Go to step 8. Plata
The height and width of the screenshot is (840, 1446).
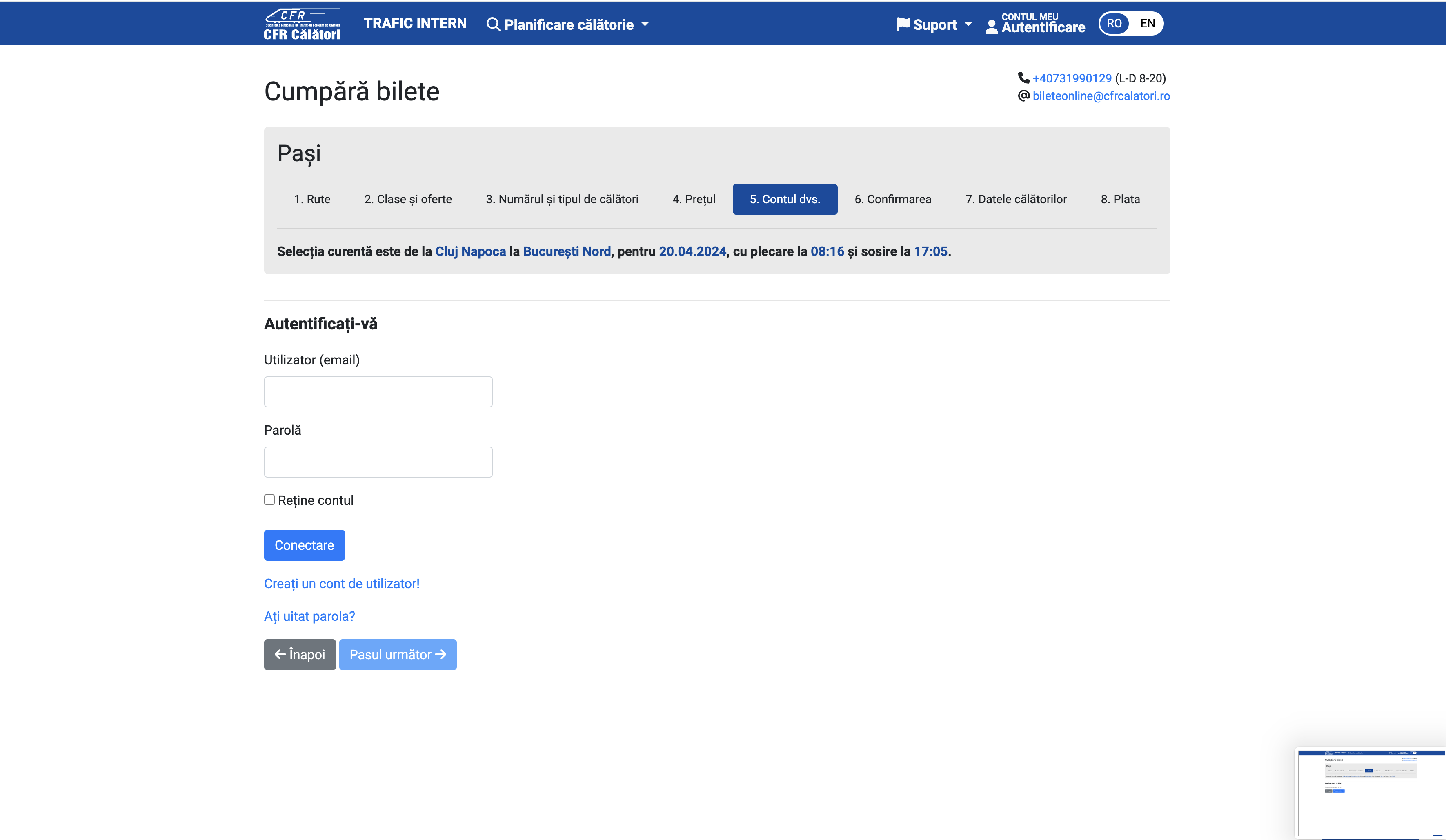[1120, 199]
